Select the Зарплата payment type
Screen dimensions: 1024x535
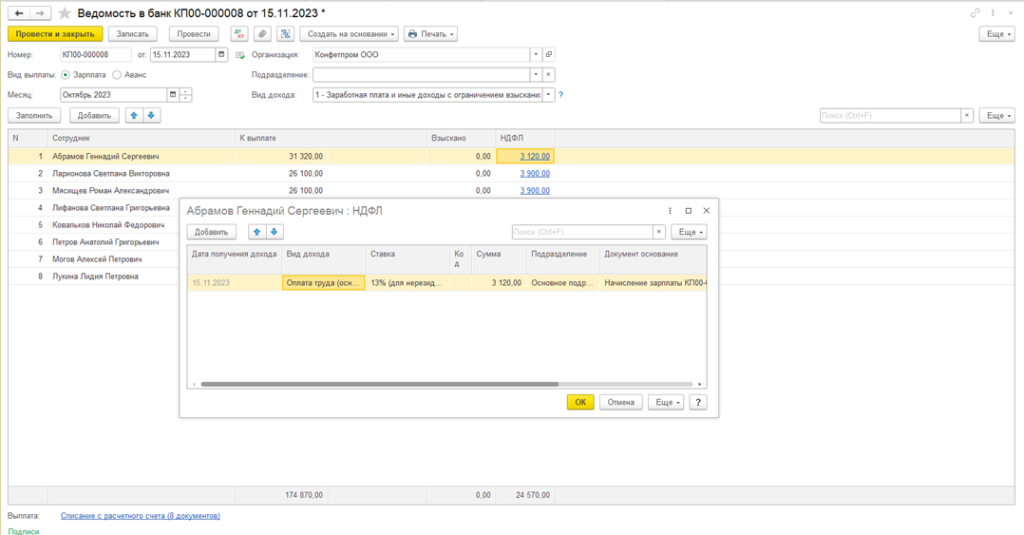point(66,74)
